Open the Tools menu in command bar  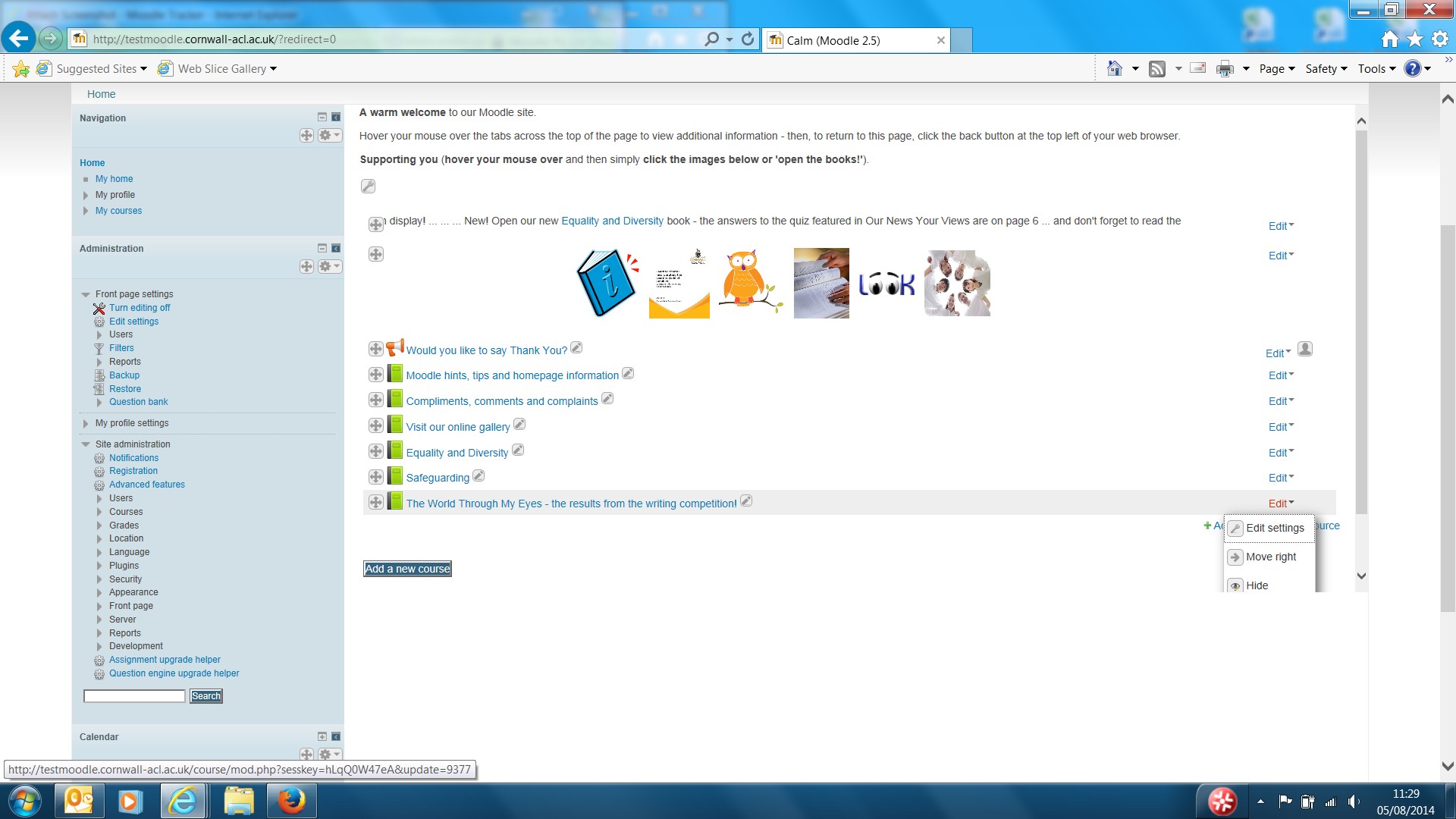pos(1376,69)
